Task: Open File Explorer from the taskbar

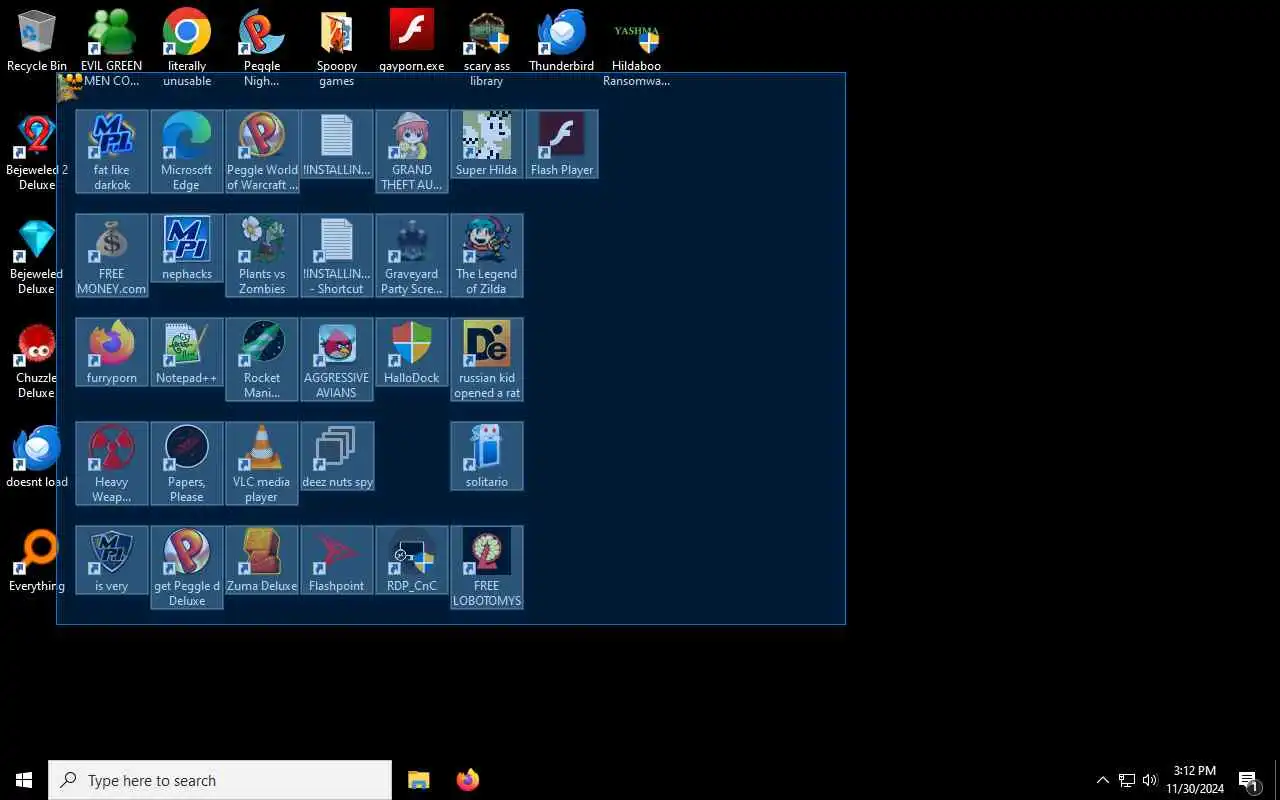Action: coord(419,780)
